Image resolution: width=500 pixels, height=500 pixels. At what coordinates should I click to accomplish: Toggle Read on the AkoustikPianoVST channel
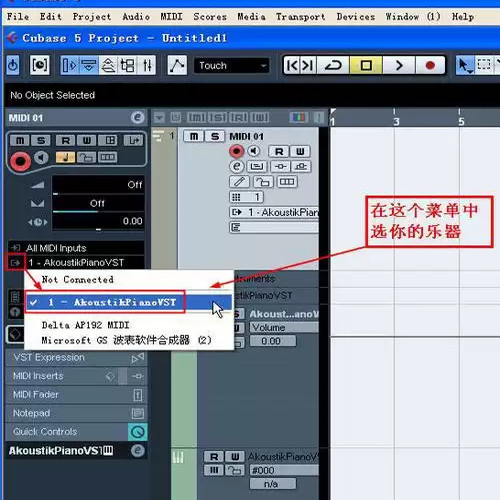pos(214,456)
